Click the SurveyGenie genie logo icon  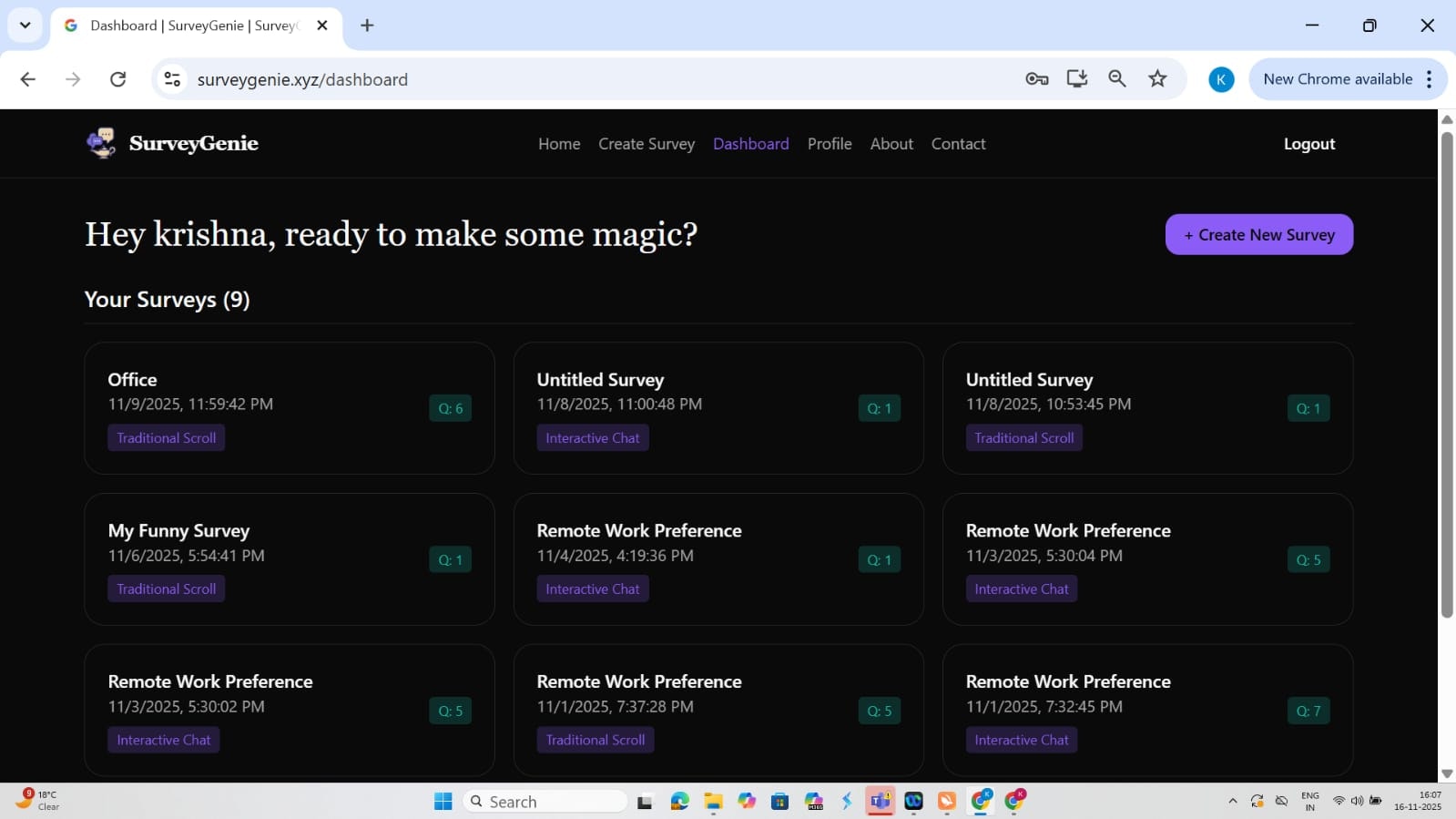101,143
